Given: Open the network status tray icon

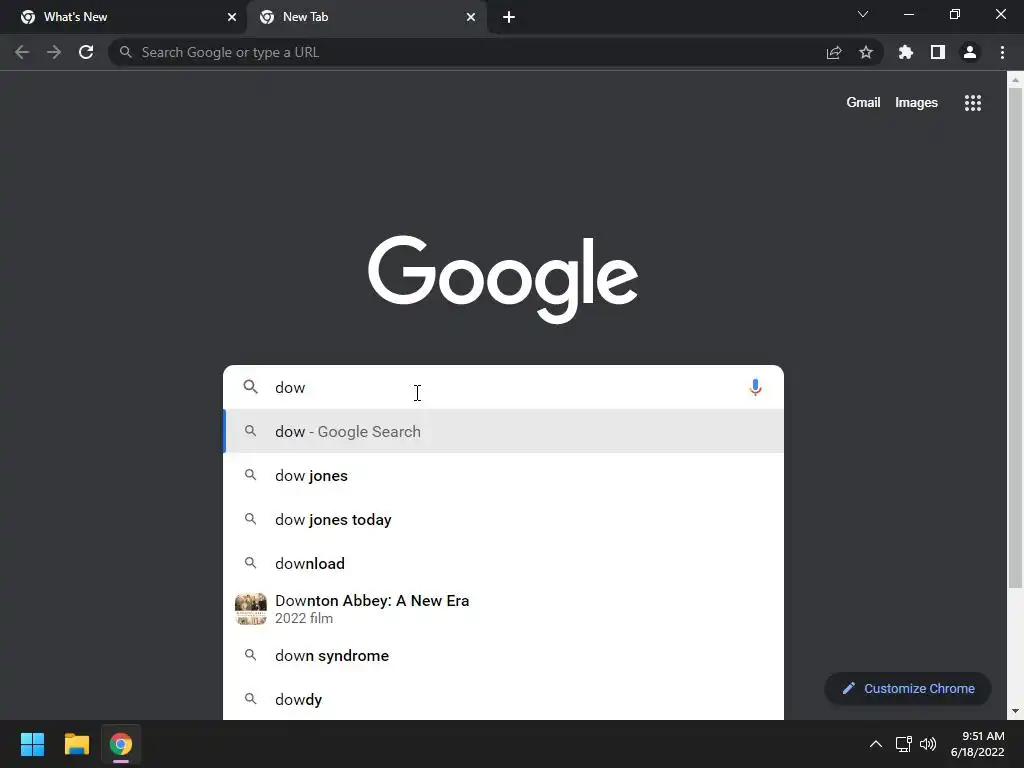Looking at the screenshot, I should [904, 744].
